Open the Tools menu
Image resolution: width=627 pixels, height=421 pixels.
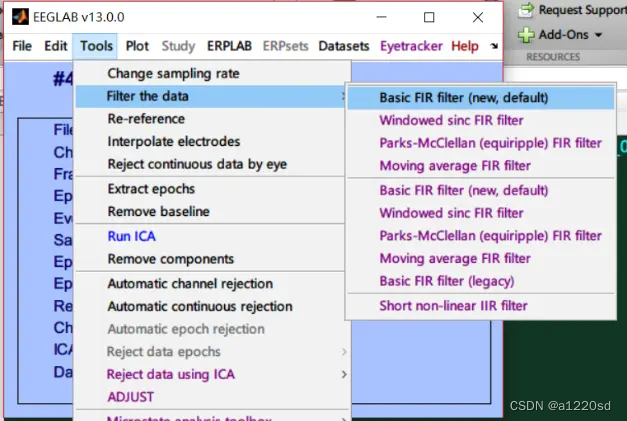96,46
